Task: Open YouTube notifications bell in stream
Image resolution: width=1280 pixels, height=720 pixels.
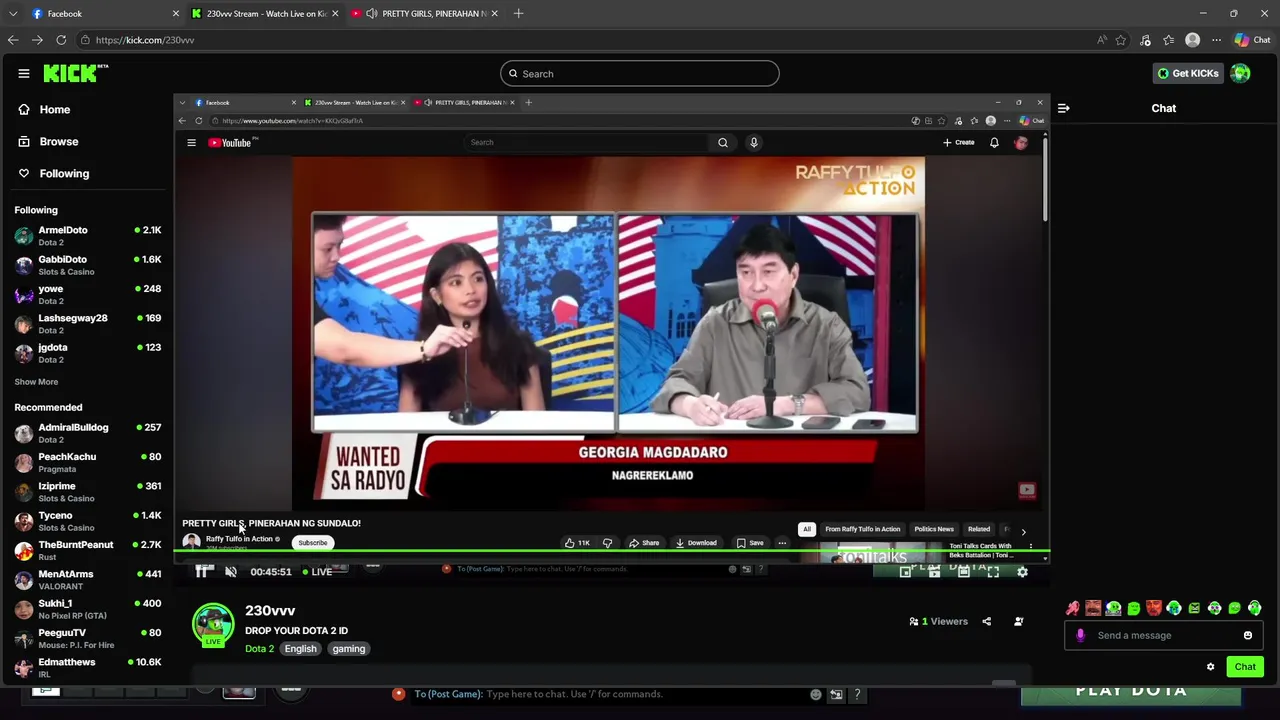Action: pos(994,142)
